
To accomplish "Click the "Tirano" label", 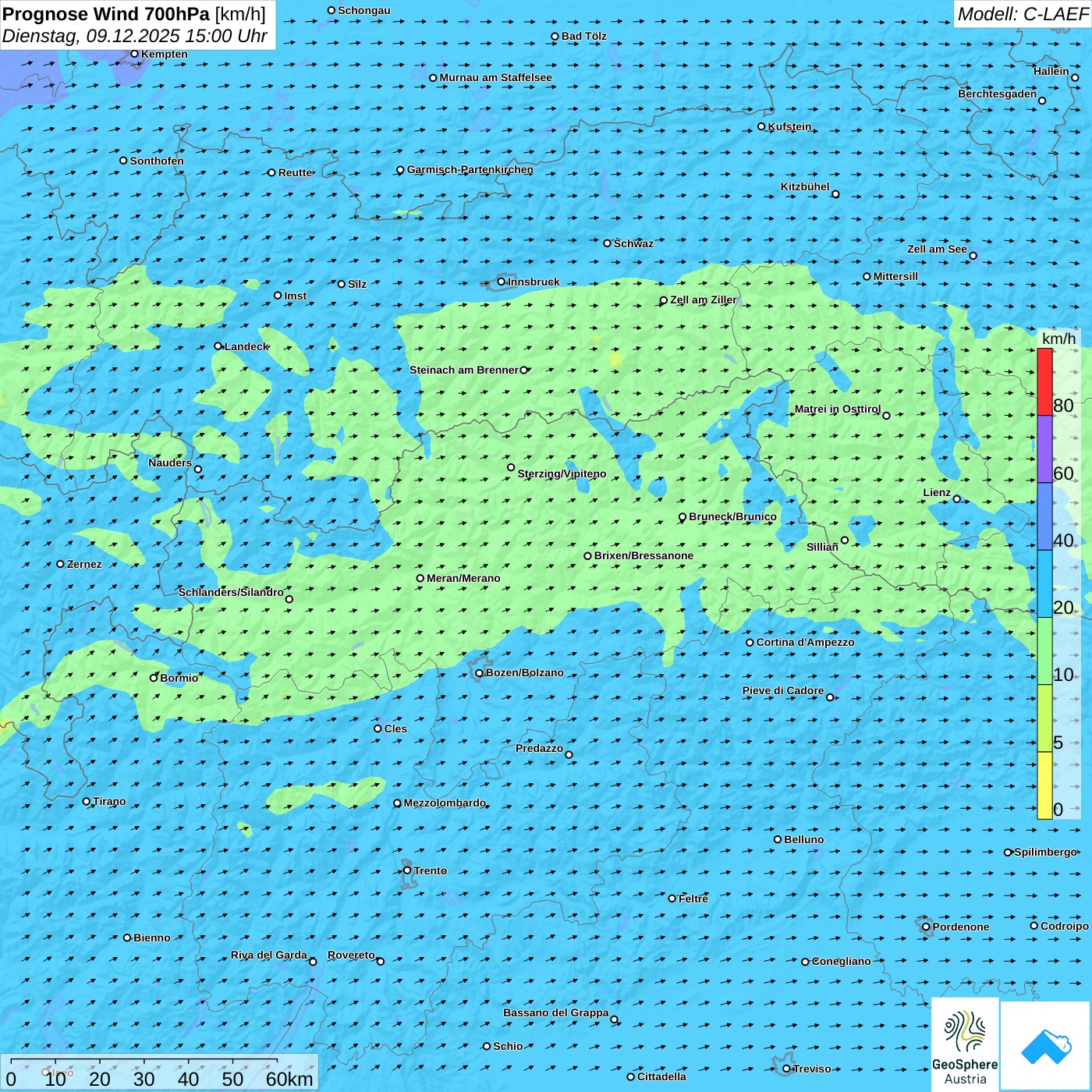I will coord(109,801).
